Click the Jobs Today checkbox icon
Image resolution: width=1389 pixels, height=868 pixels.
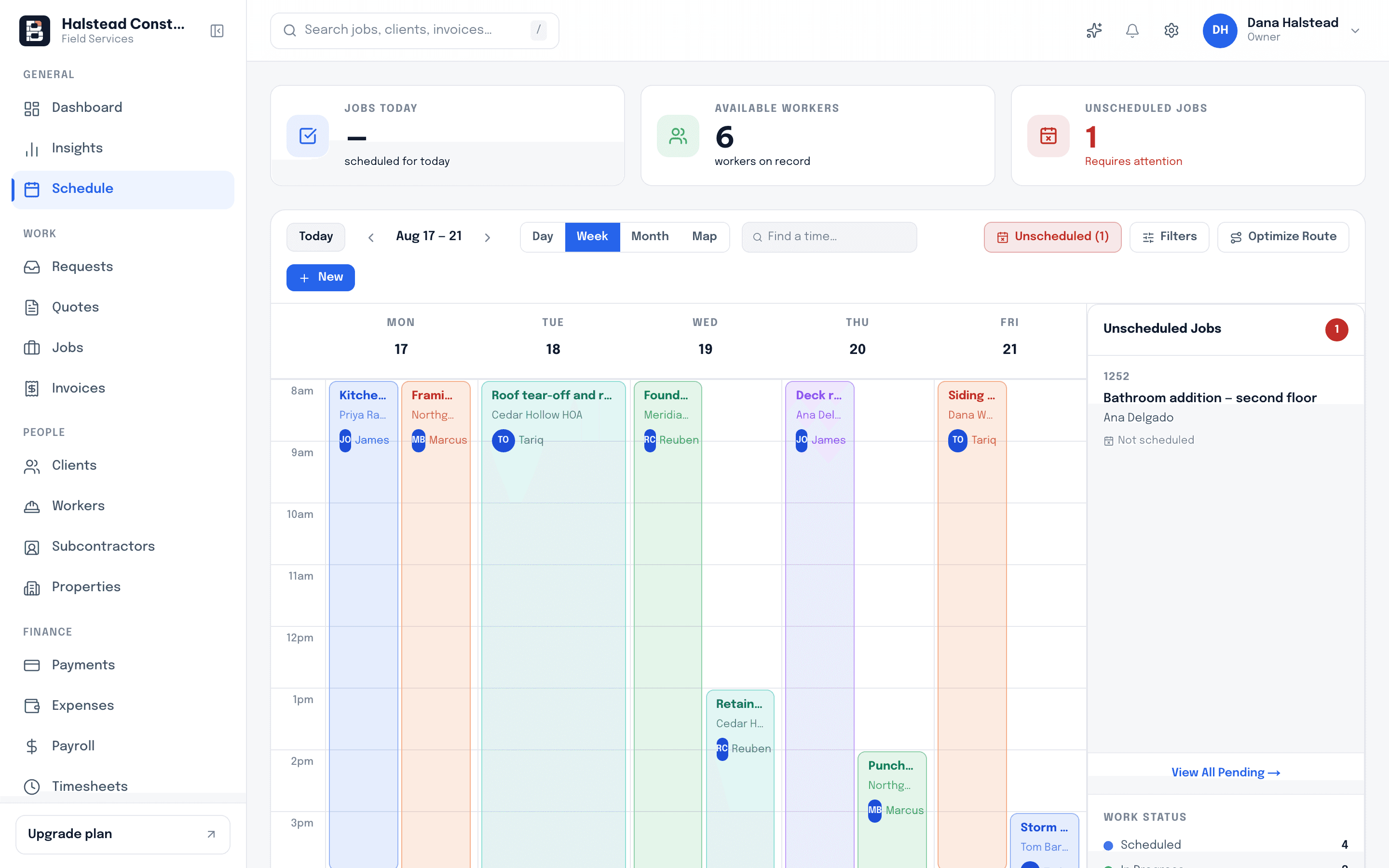[x=308, y=136]
